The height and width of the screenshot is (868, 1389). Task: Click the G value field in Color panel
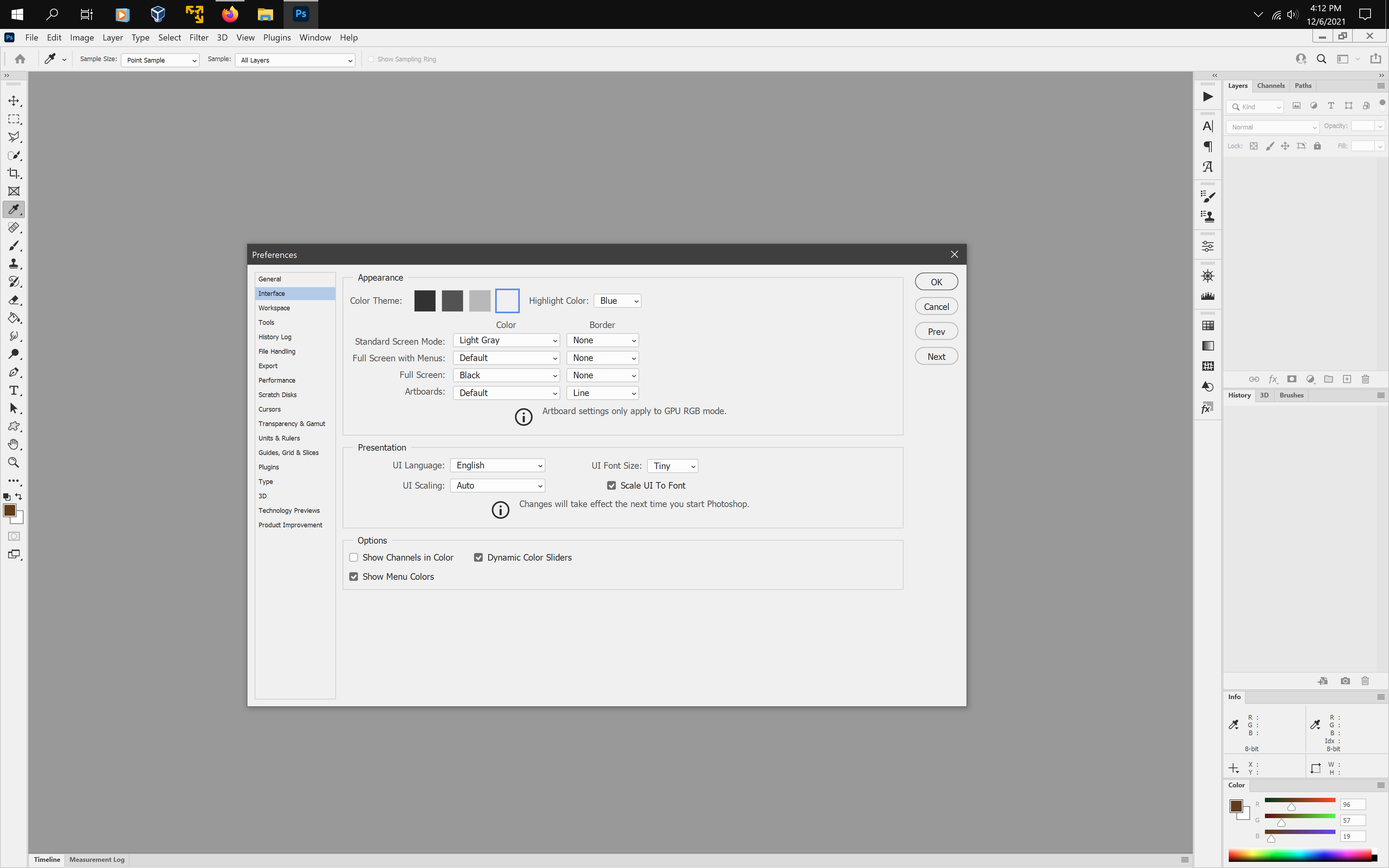1352,820
